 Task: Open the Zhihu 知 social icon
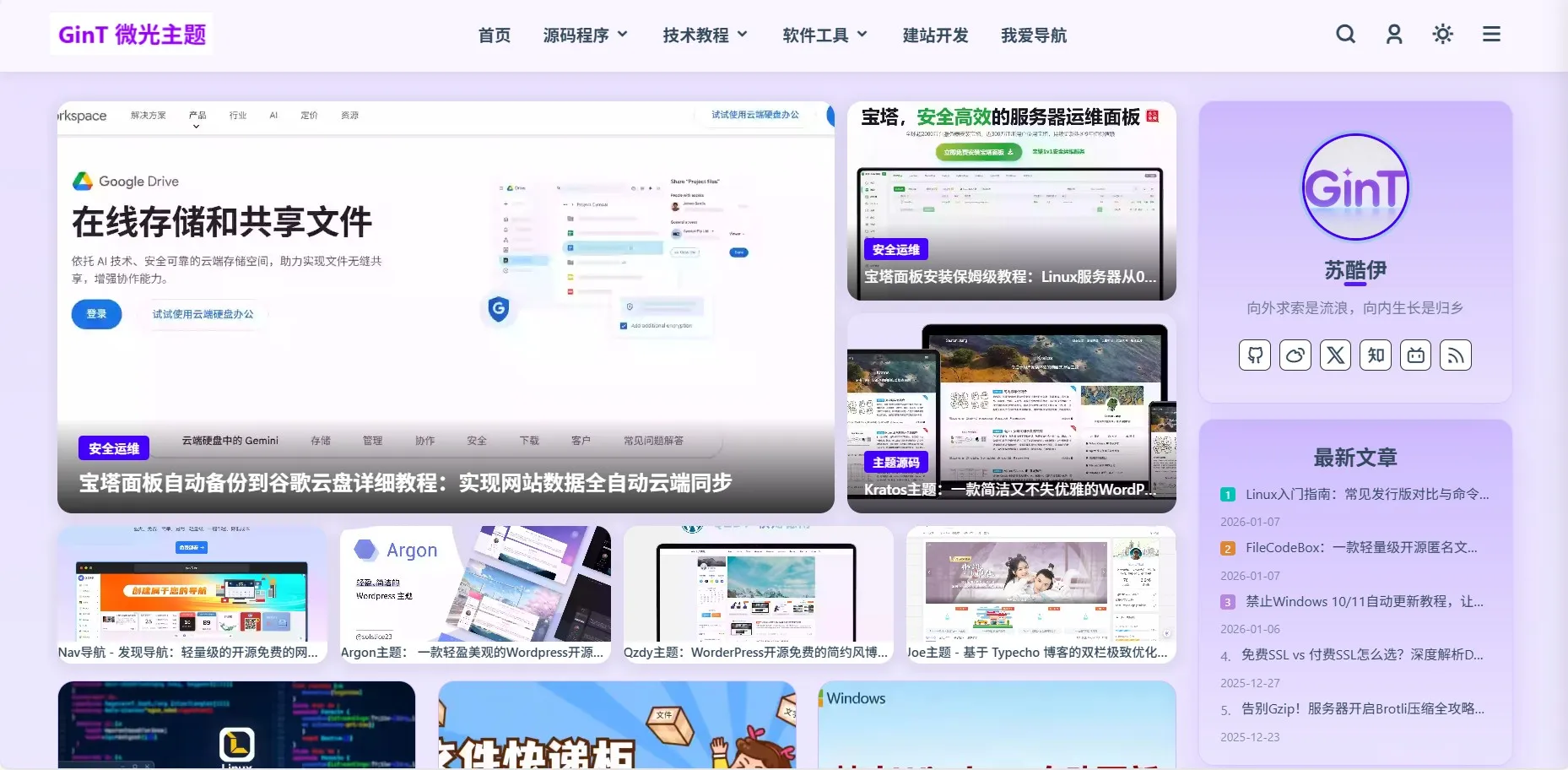pyautogui.click(x=1376, y=355)
